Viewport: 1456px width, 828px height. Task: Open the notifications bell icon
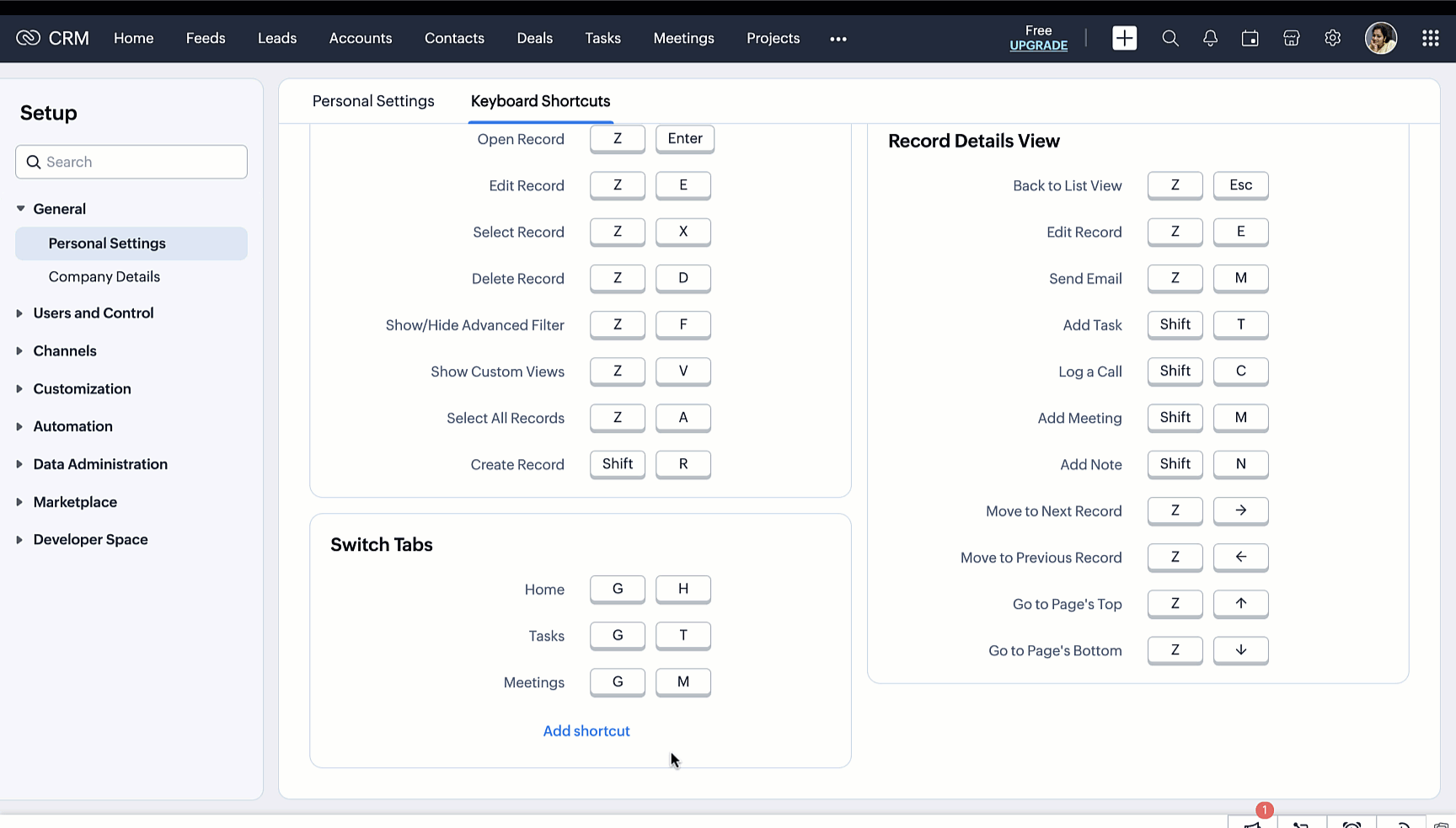coord(1210,38)
